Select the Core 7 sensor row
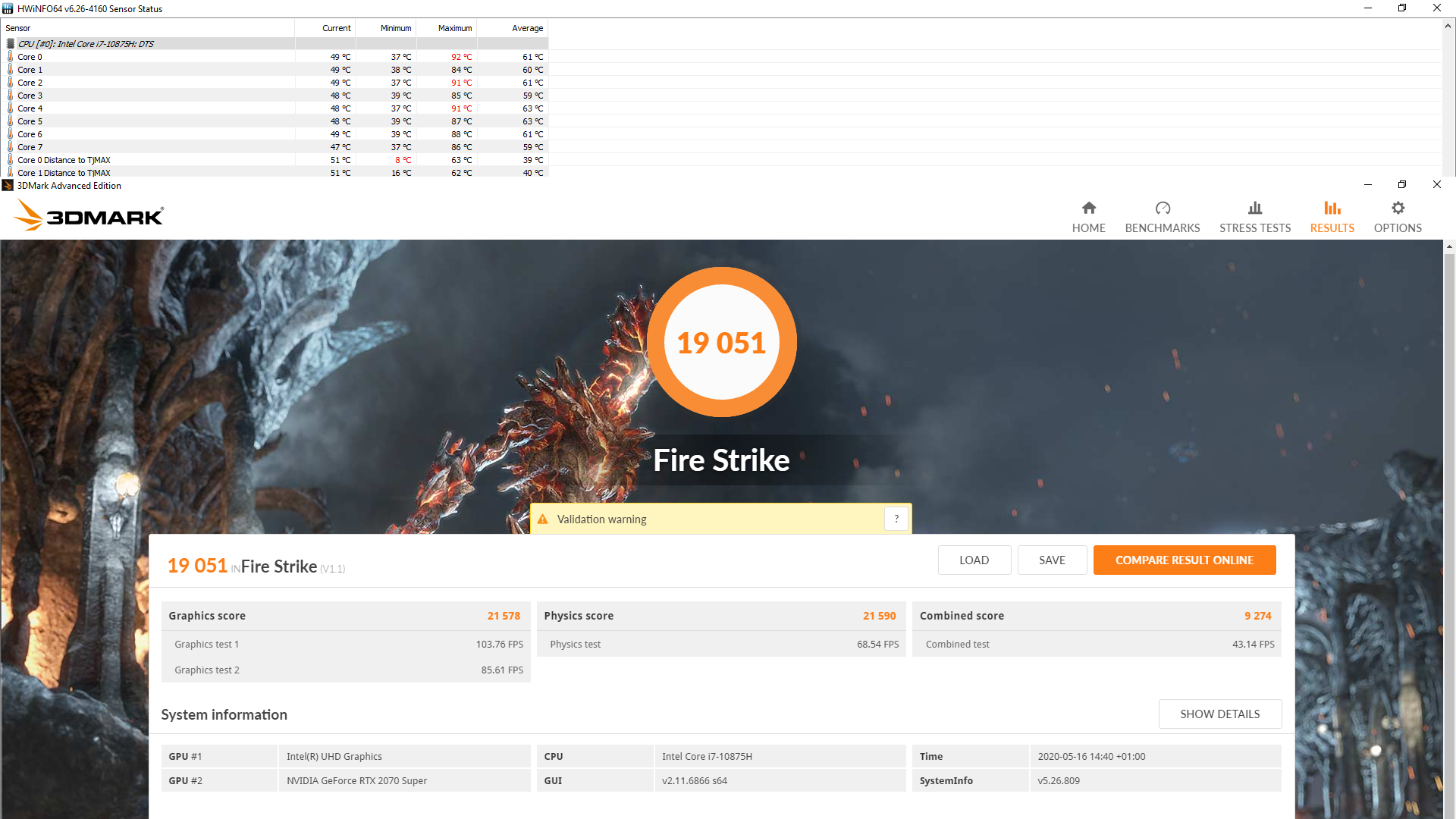The width and height of the screenshot is (1456, 819). click(x=275, y=147)
